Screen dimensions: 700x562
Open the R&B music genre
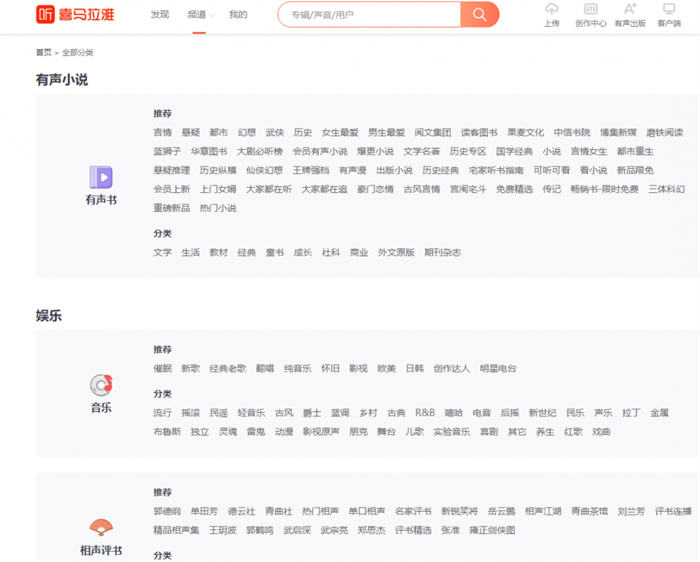point(425,413)
